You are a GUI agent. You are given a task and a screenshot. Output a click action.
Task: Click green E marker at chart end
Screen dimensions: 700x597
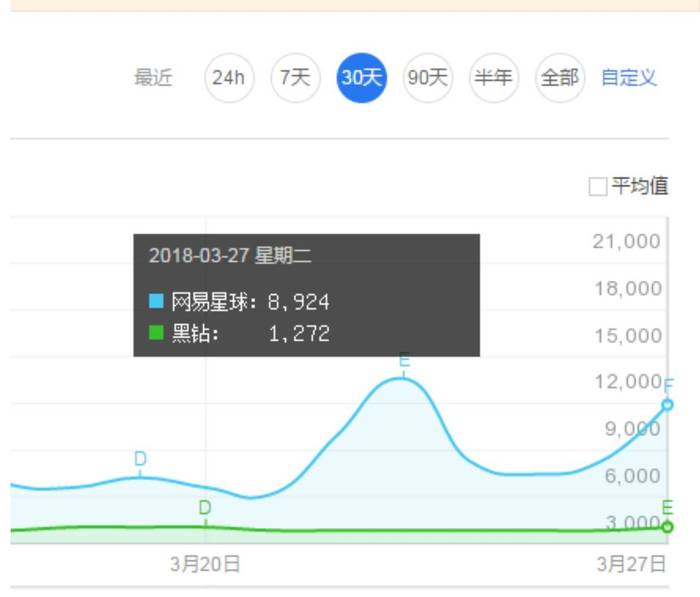pos(667,508)
